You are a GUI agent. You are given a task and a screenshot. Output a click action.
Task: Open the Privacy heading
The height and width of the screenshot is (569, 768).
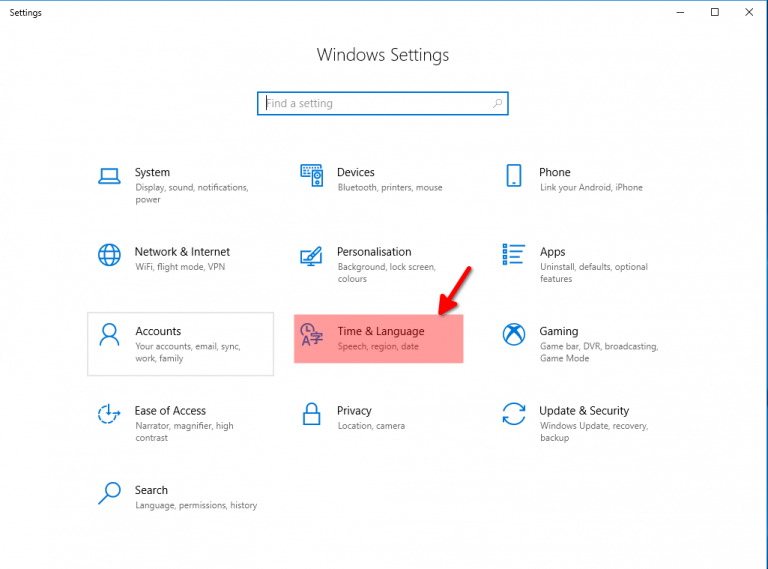point(354,411)
